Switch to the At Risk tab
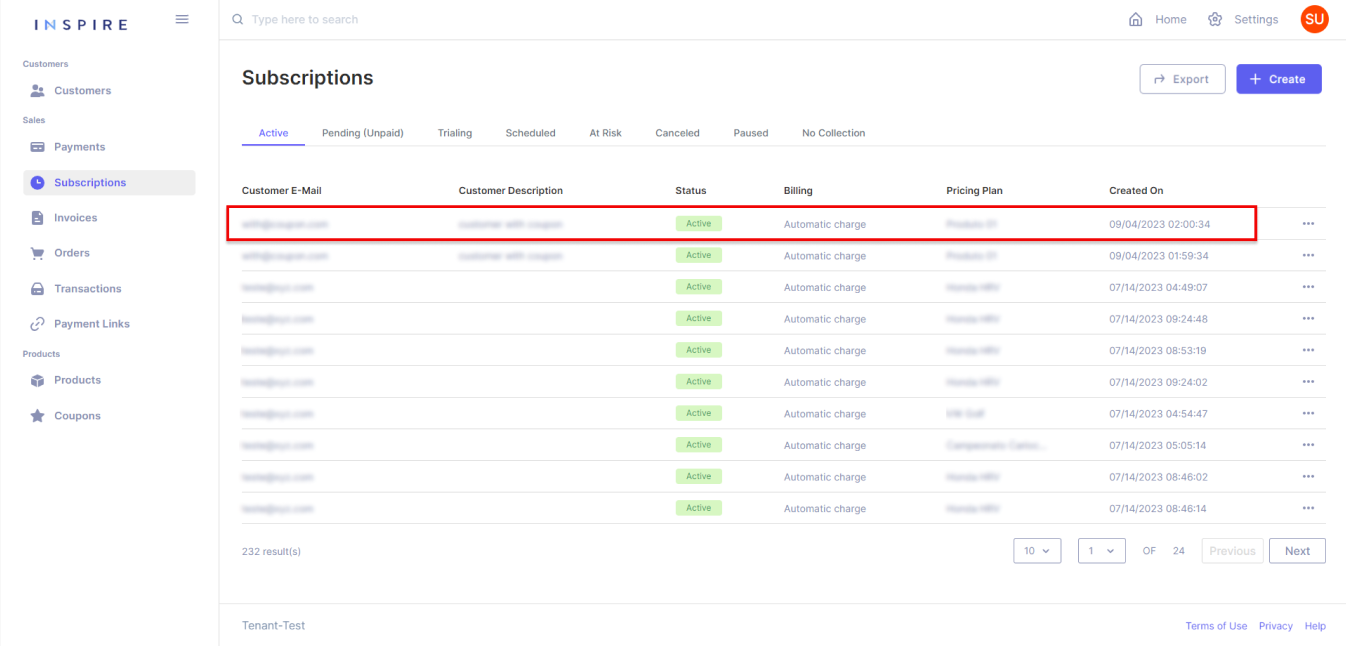 tap(605, 133)
